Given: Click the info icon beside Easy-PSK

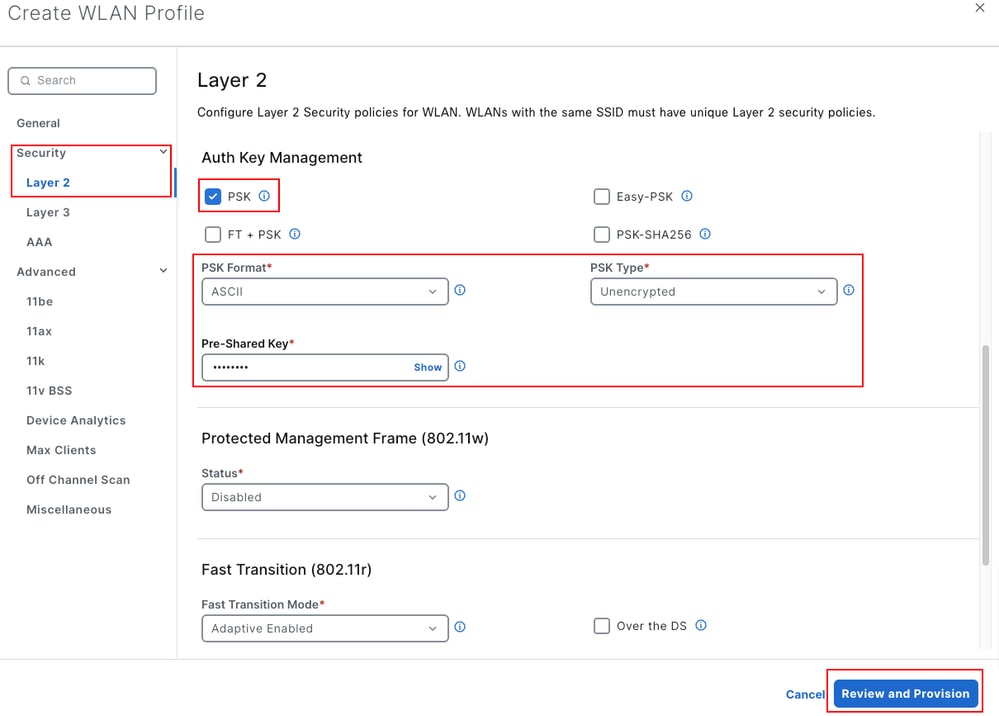Looking at the screenshot, I should point(687,196).
